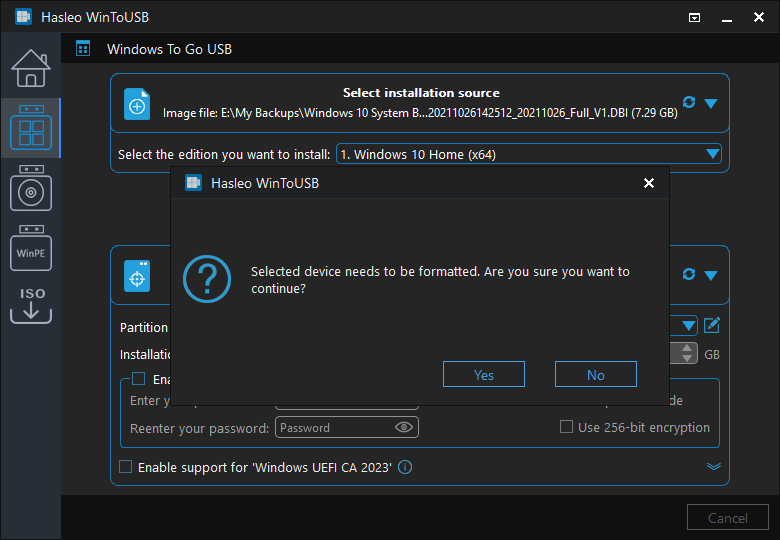This screenshot has width=780, height=540.
Task: Expand the installation source dropdown arrow
Action: point(711,103)
